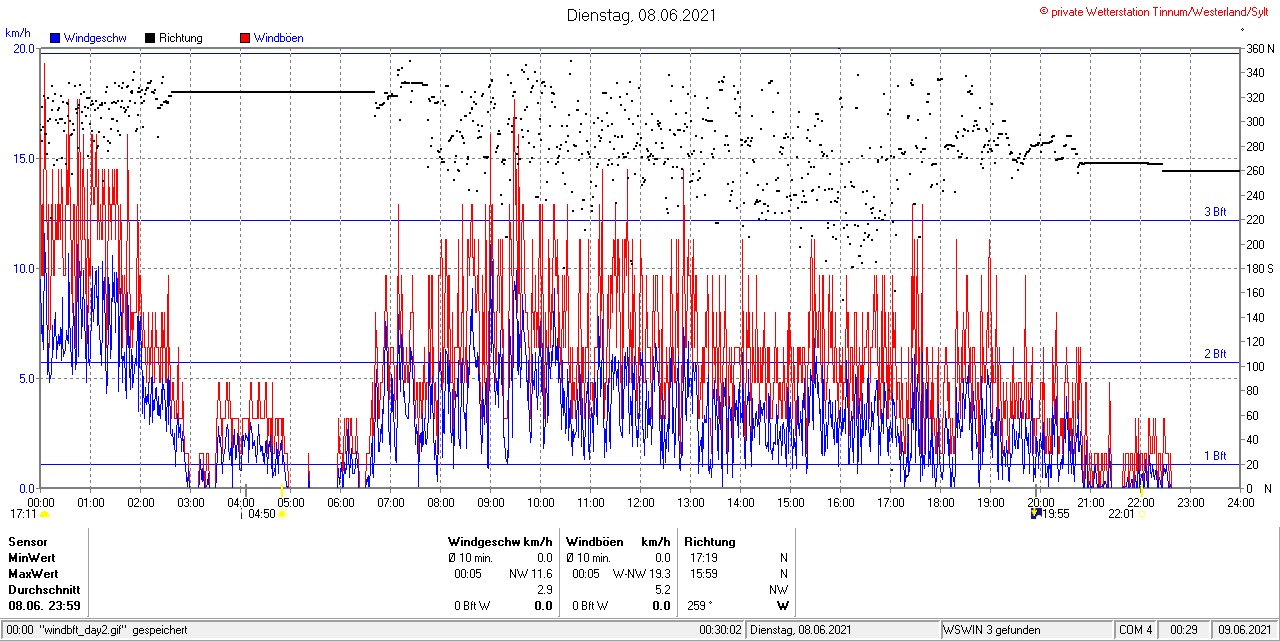
Task: Click the 22:01 time label
Action: coord(1121,514)
